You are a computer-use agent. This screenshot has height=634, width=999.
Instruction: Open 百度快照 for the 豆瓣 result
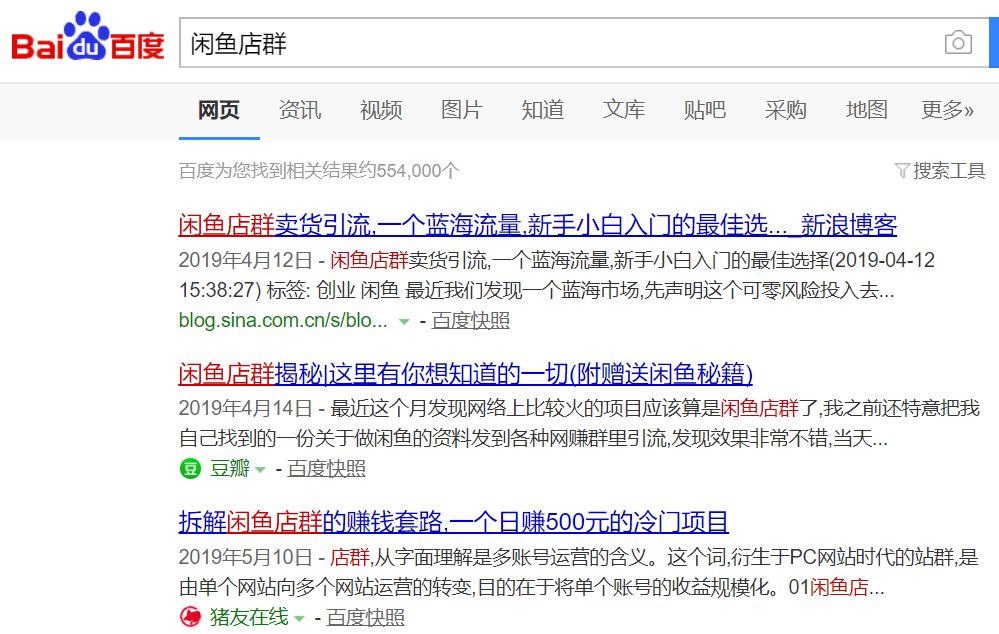326,469
